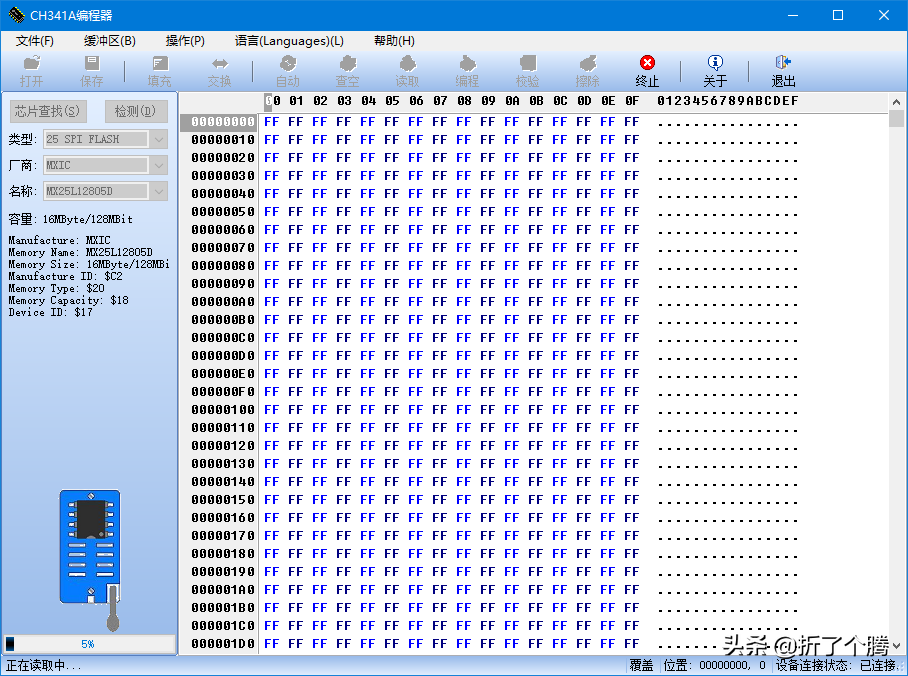Click the vertical scrollbar thumb
Viewport: 908px width, 676px height.
coord(896,118)
